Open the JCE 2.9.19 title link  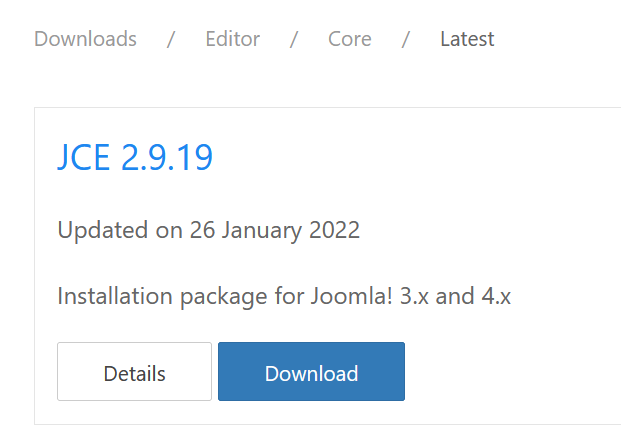[x=135, y=158]
